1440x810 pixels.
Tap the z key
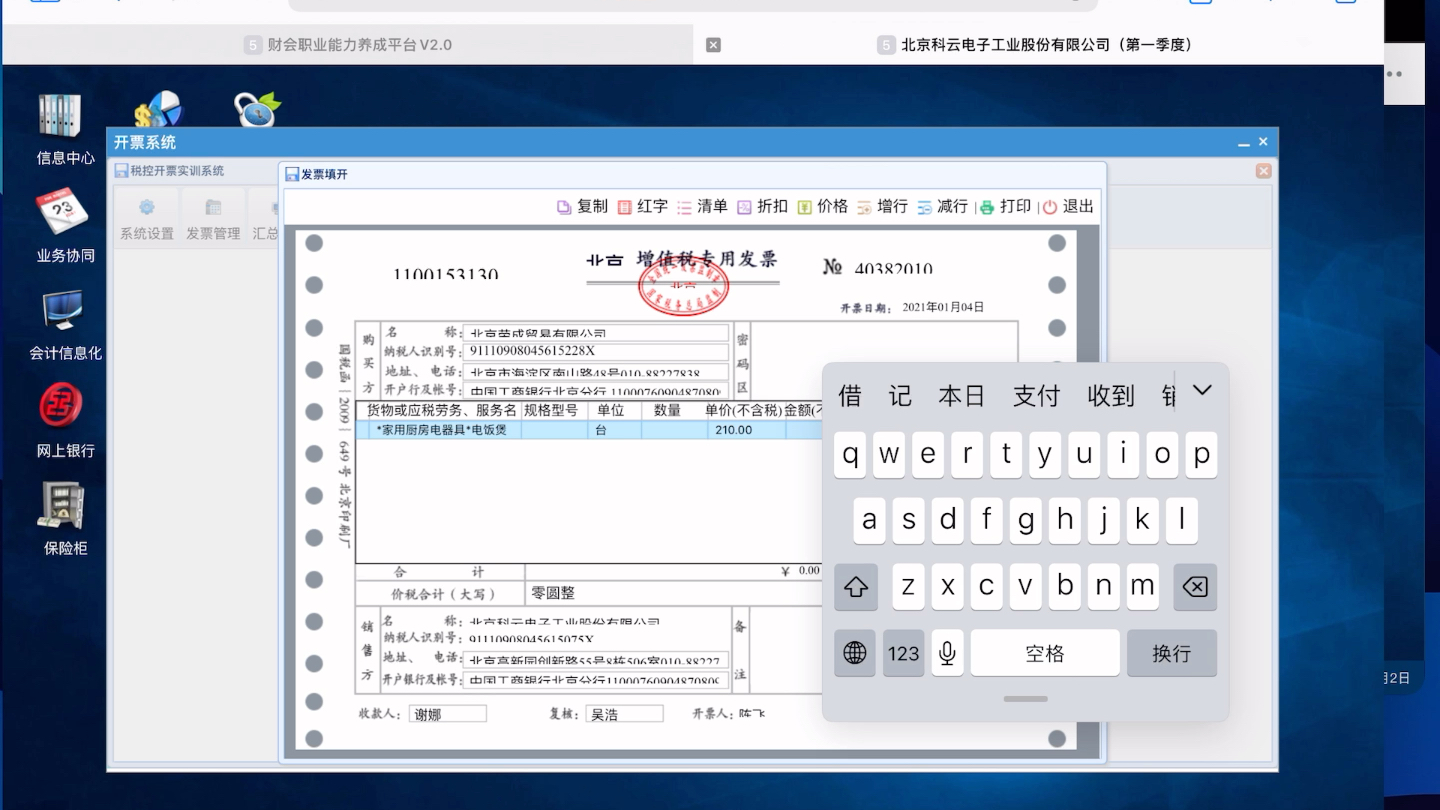[908, 587]
